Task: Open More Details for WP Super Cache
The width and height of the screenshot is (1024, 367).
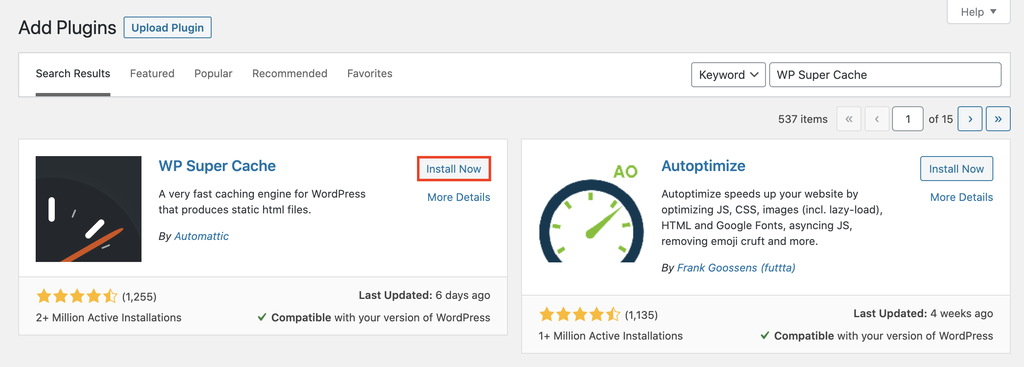Action: point(458,197)
